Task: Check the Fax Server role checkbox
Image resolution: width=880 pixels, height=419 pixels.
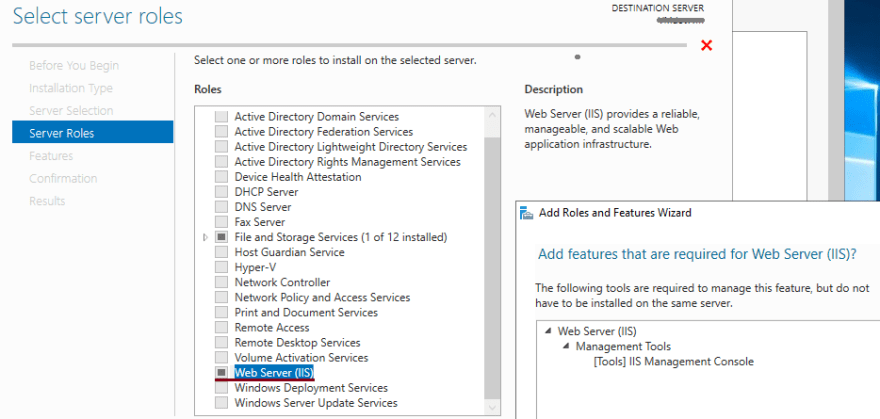Action: coord(222,222)
